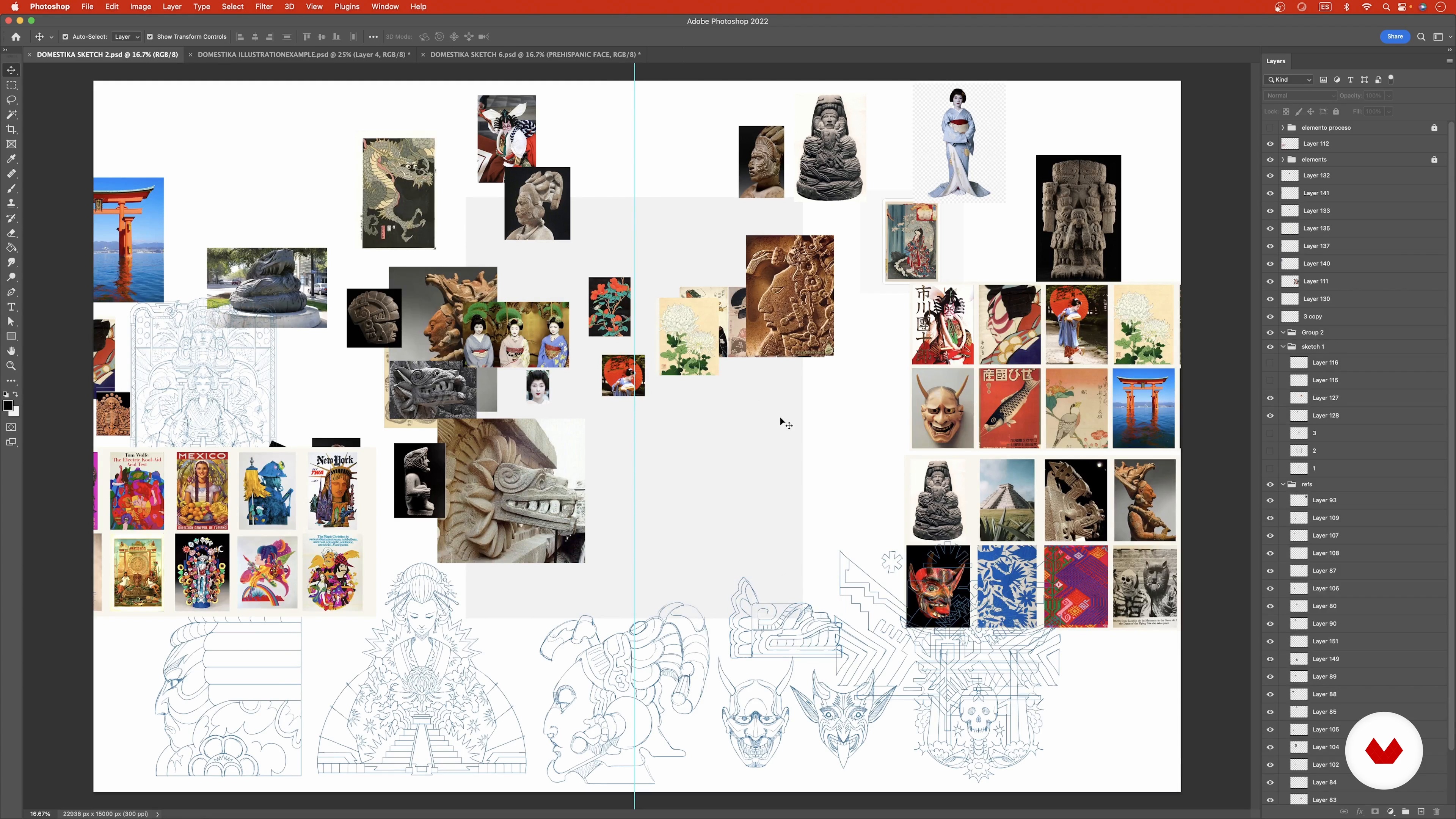1456x819 pixels.
Task: Select the Zoom tool
Action: 11,366
